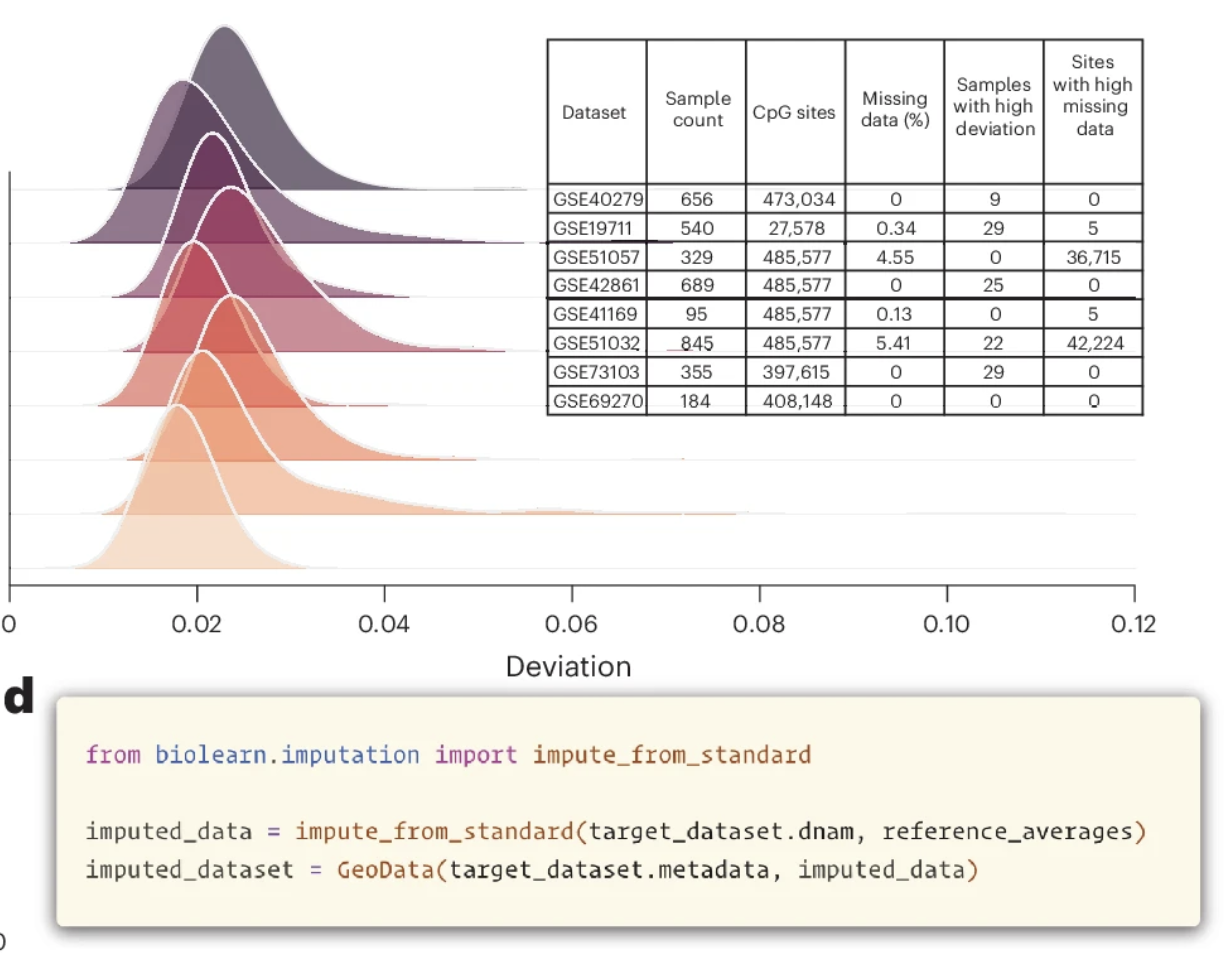Click the GSE51057 dataset name
The height and width of the screenshot is (966, 1230).
(595, 257)
